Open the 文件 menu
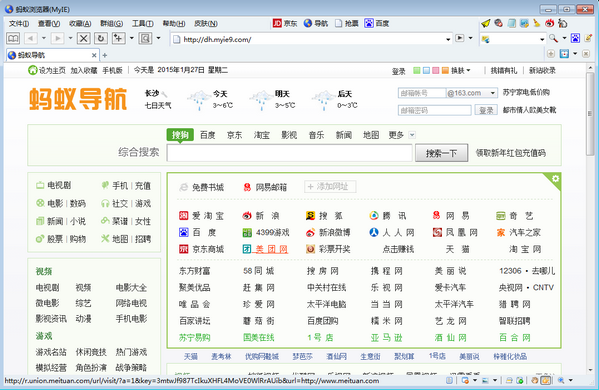Screen dimensions: 599x390 (19, 23)
